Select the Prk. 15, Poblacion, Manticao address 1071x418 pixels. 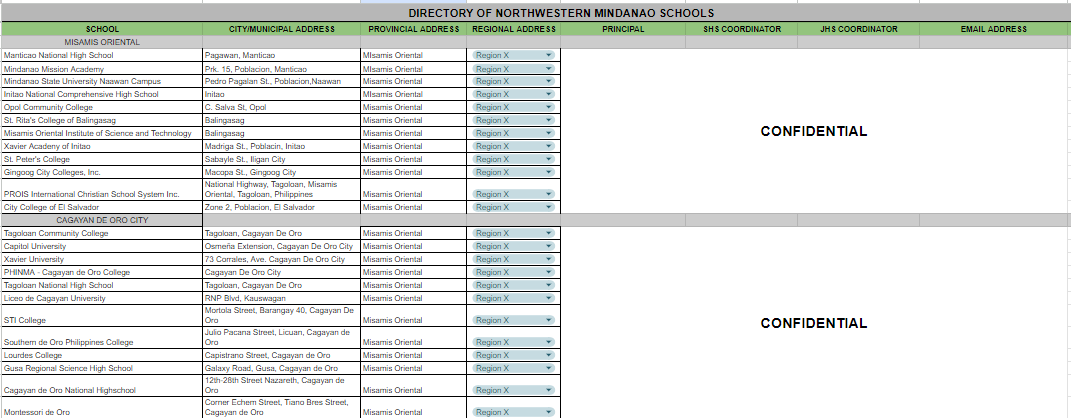pos(281,69)
